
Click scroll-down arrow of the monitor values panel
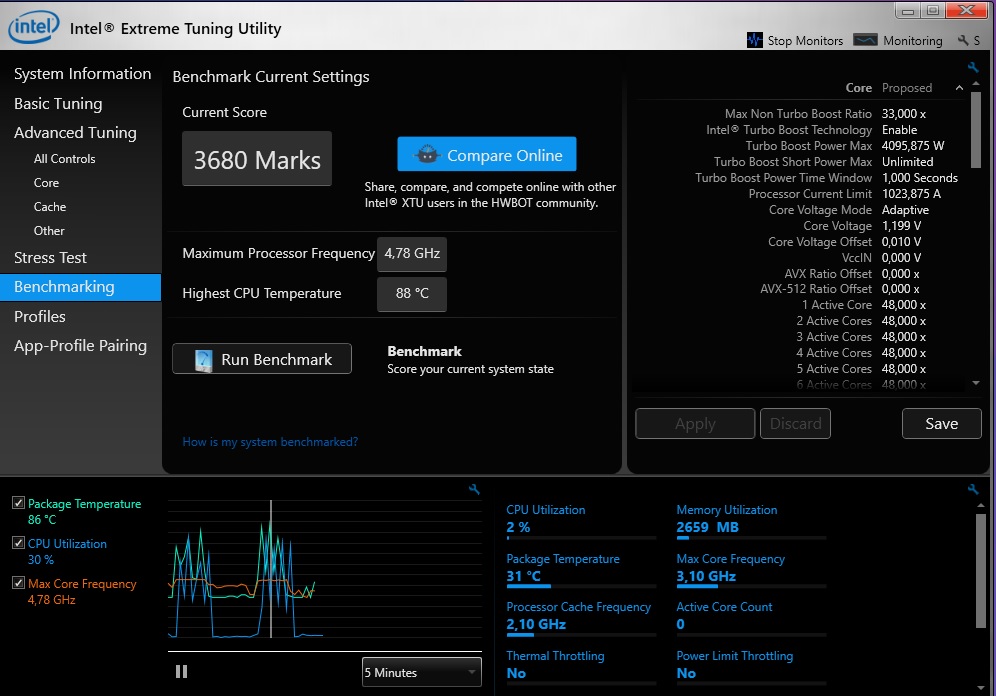(981, 688)
